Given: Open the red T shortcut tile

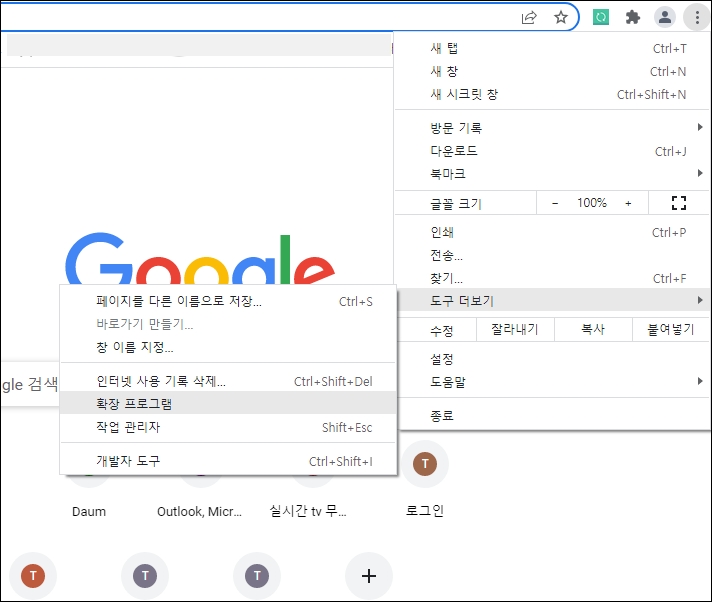Looking at the screenshot, I should pos(33,576).
